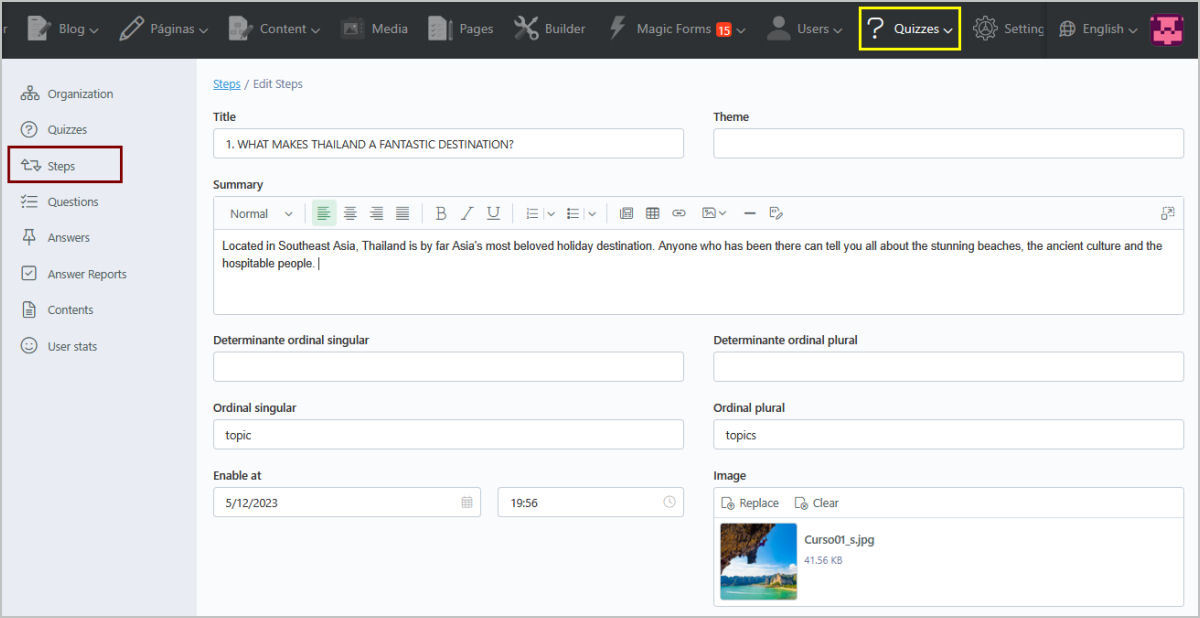Justify text in Summary editor
Screen dimensions: 1200x618
pos(402,213)
